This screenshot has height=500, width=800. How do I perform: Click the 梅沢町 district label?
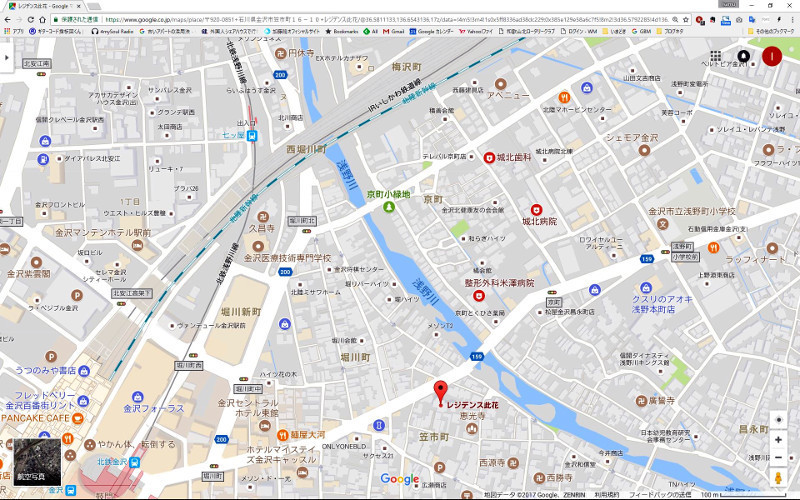point(406,67)
